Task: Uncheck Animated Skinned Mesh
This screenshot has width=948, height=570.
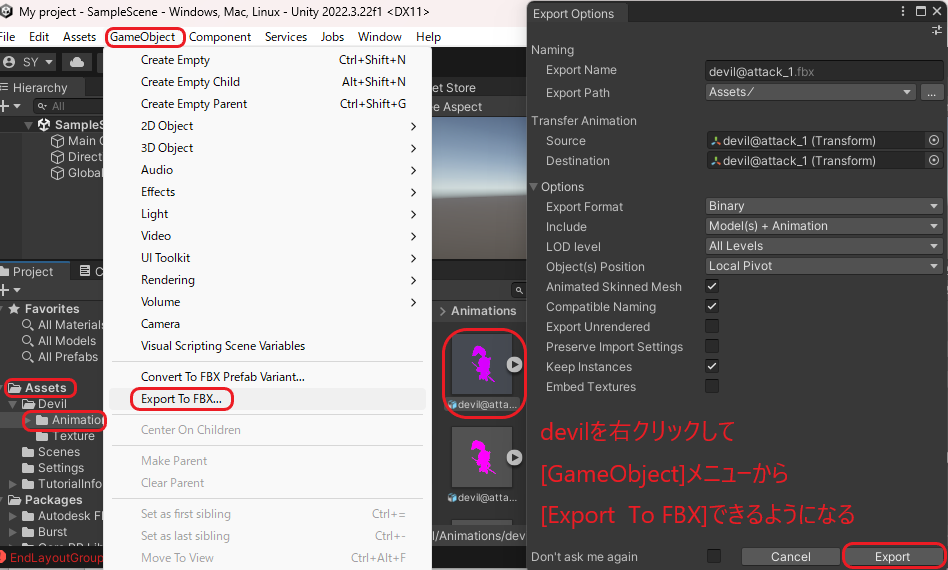Action: [x=712, y=287]
